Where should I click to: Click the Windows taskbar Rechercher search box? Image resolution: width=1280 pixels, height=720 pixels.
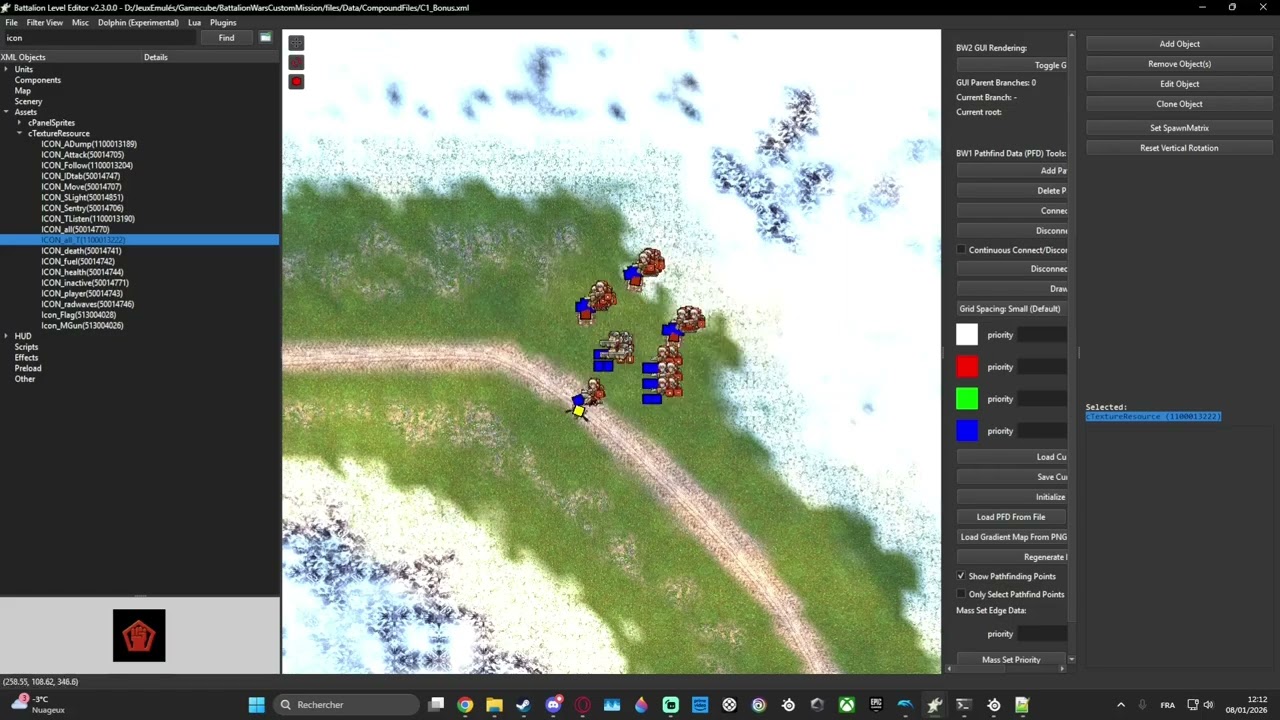pos(346,705)
